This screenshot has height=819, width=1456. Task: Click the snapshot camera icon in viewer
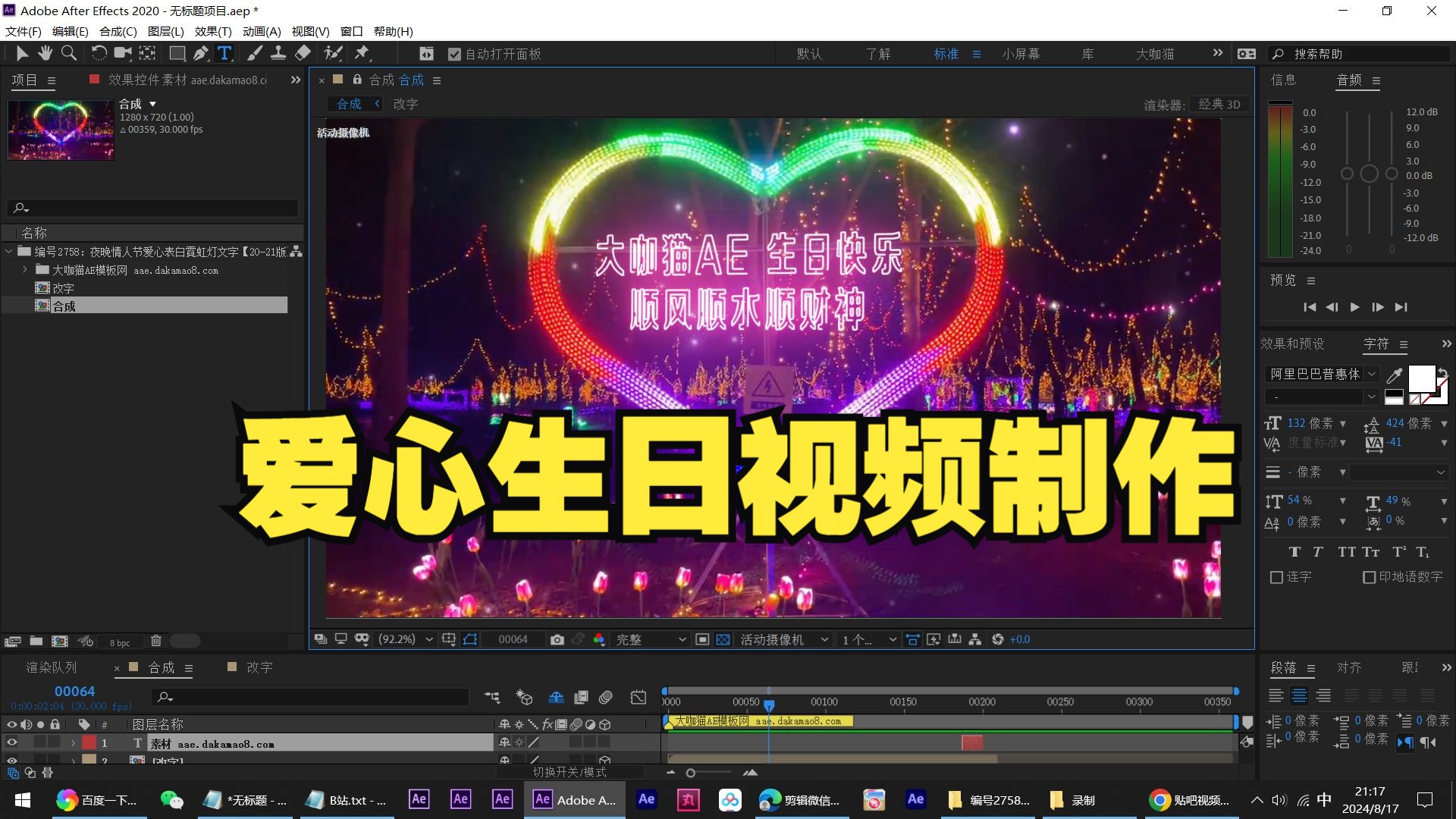[557, 639]
